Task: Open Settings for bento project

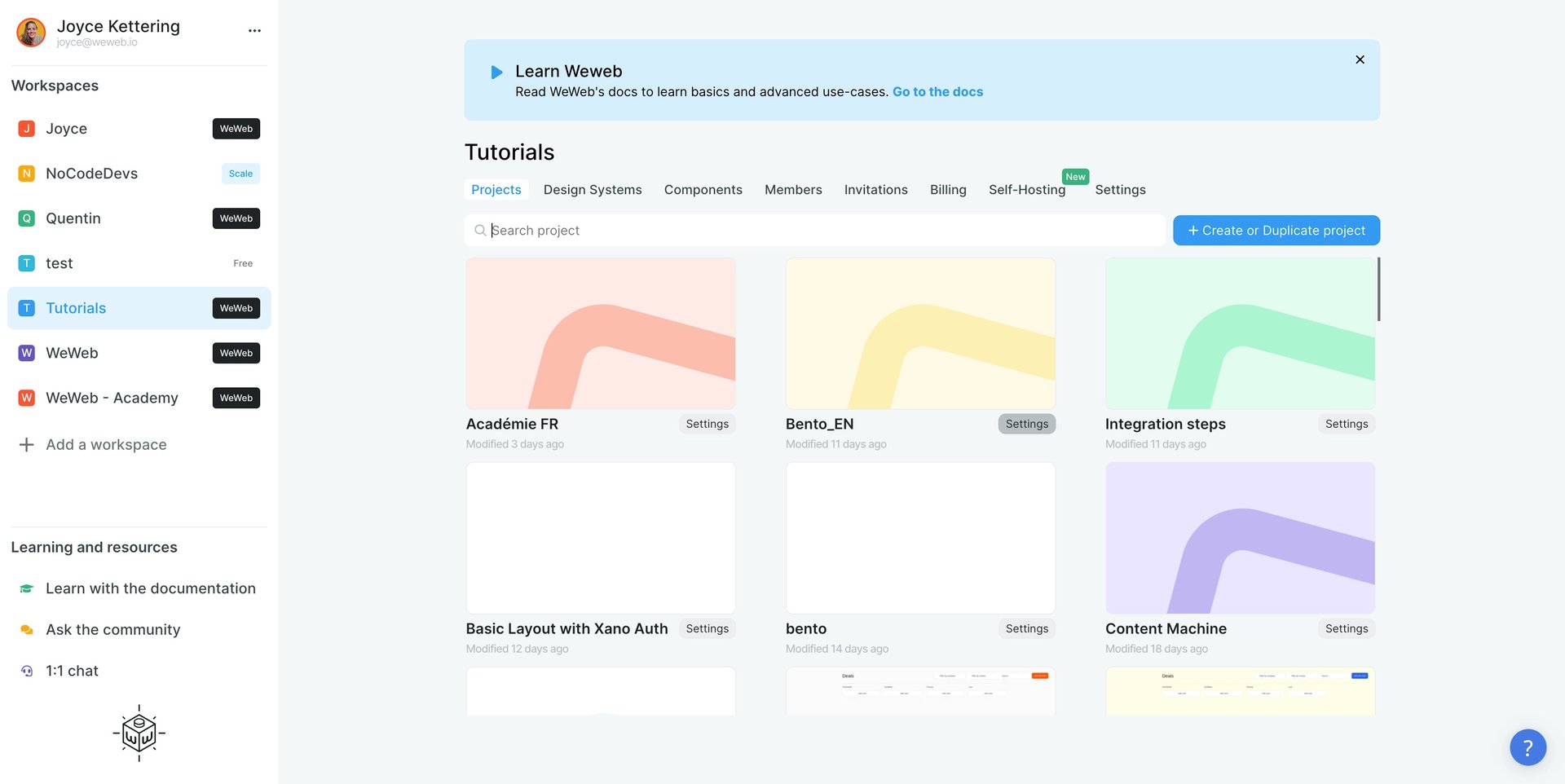Action: (1026, 628)
